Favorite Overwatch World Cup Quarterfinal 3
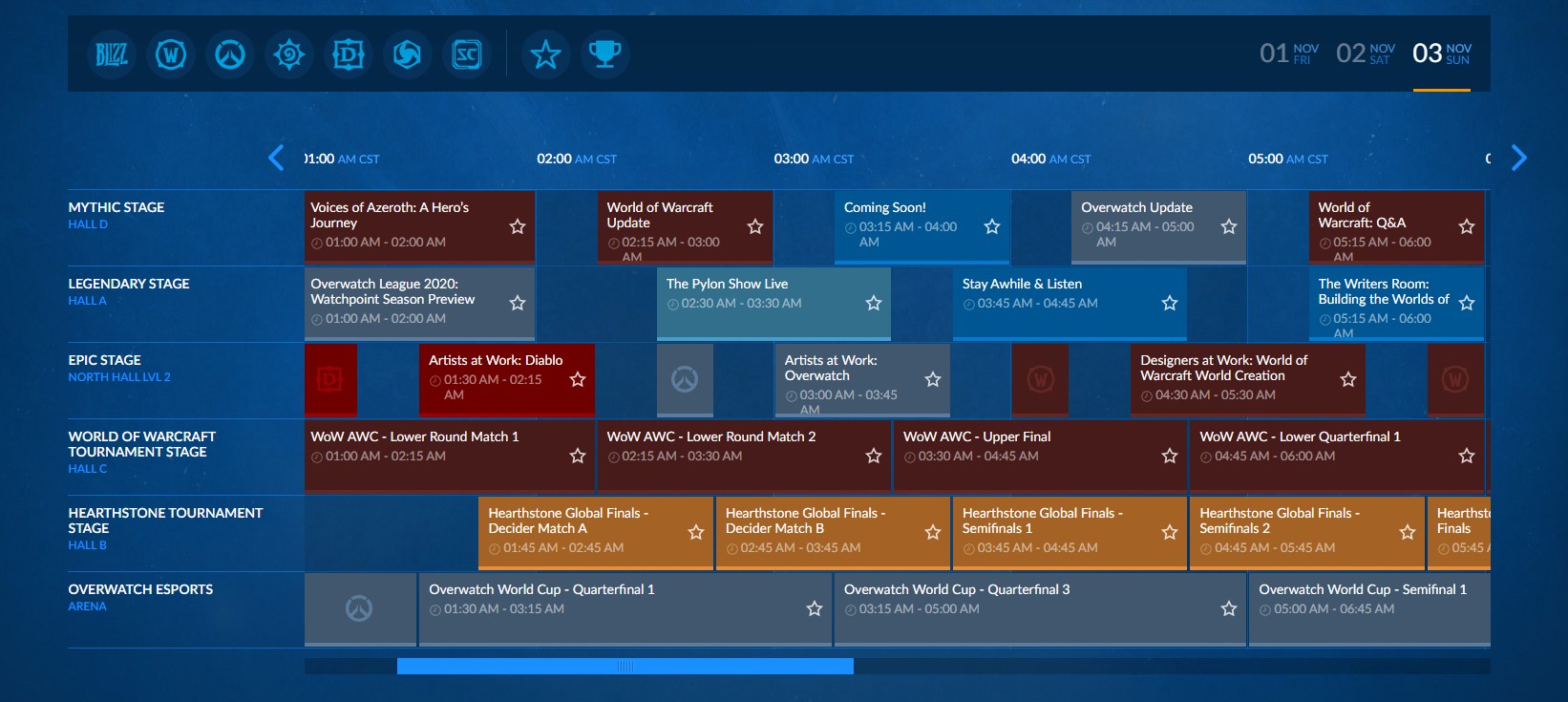This screenshot has height=702, width=1568. coord(1229,609)
